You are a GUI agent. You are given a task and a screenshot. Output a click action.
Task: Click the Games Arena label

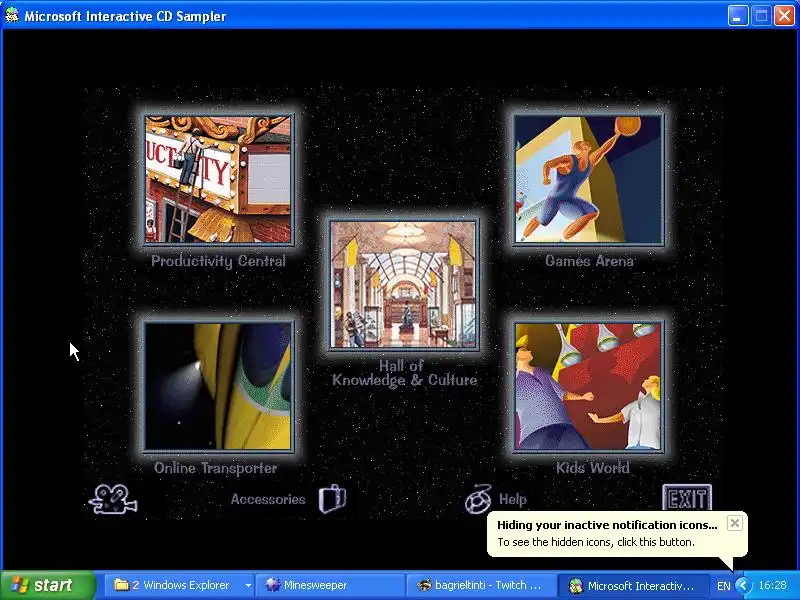click(589, 261)
